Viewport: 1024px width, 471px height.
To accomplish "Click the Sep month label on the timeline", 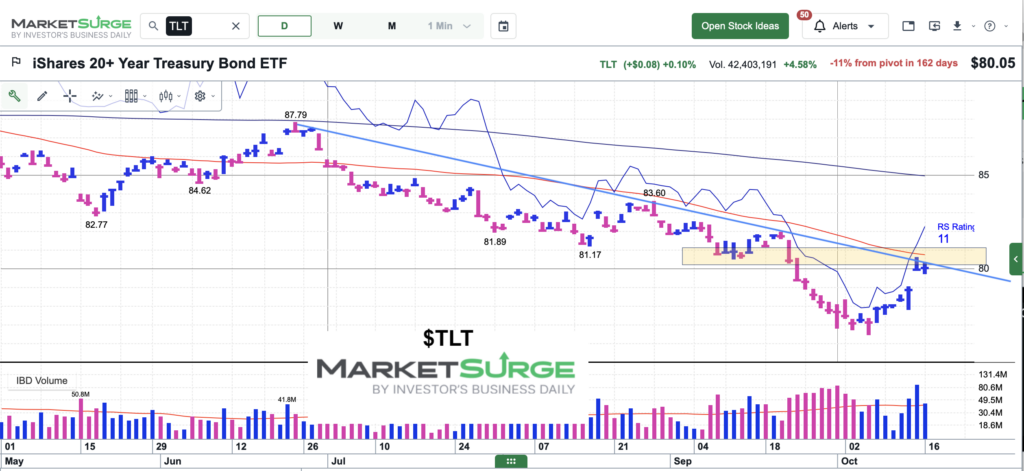I will [682, 461].
